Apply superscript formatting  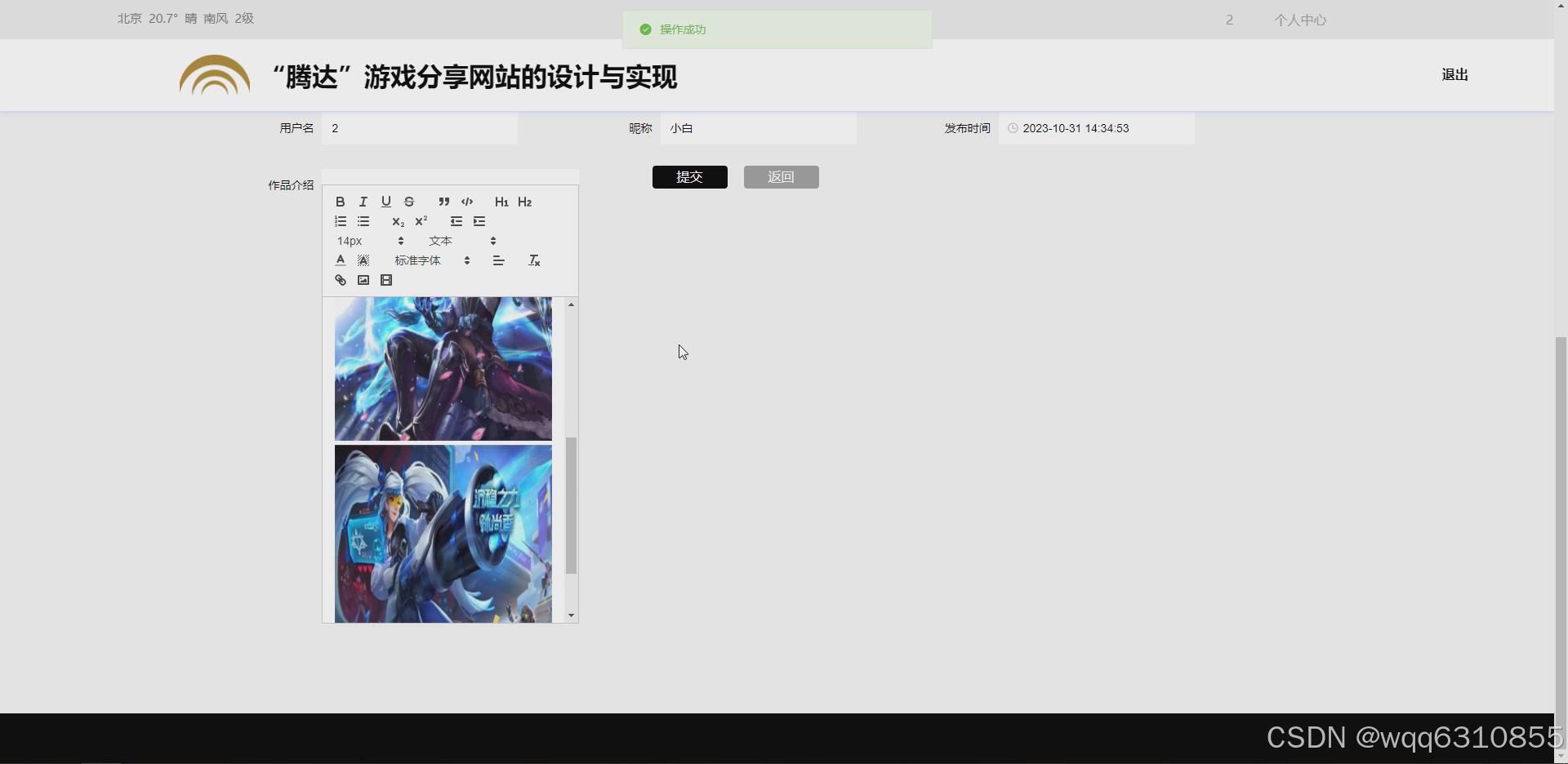421,221
